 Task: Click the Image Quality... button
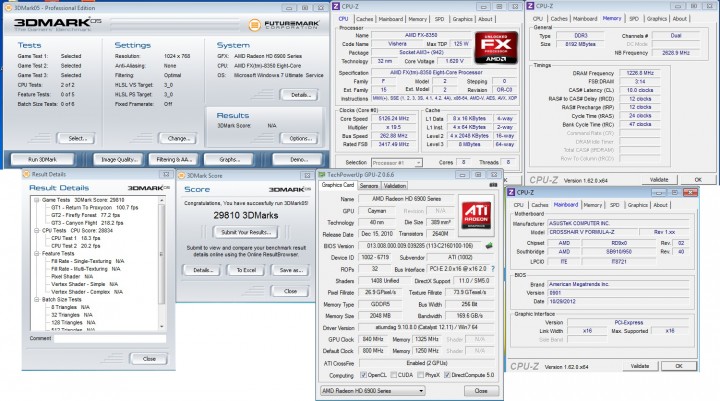119,159
